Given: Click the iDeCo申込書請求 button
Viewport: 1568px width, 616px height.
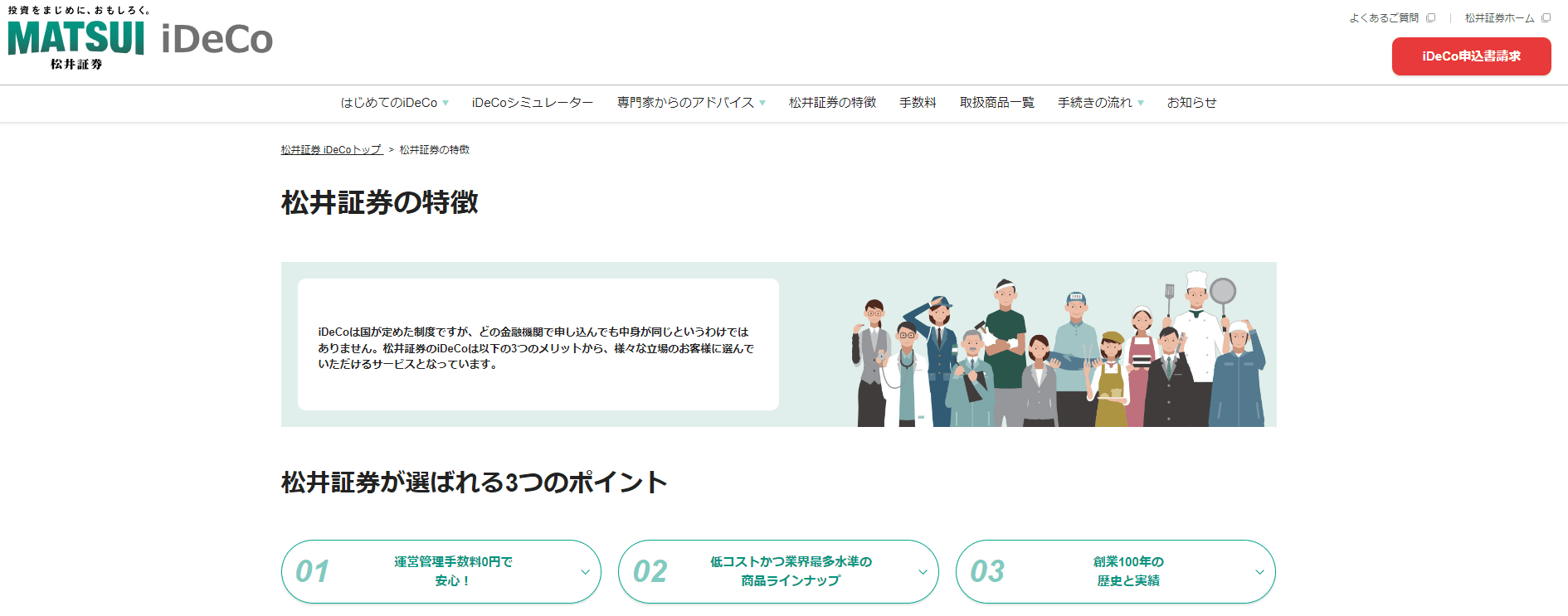Looking at the screenshot, I should 1471,56.
